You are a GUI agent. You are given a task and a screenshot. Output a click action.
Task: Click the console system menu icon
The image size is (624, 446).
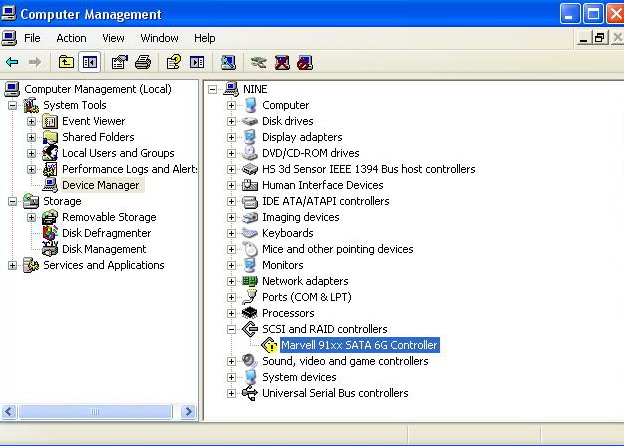pyautogui.click(x=9, y=38)
